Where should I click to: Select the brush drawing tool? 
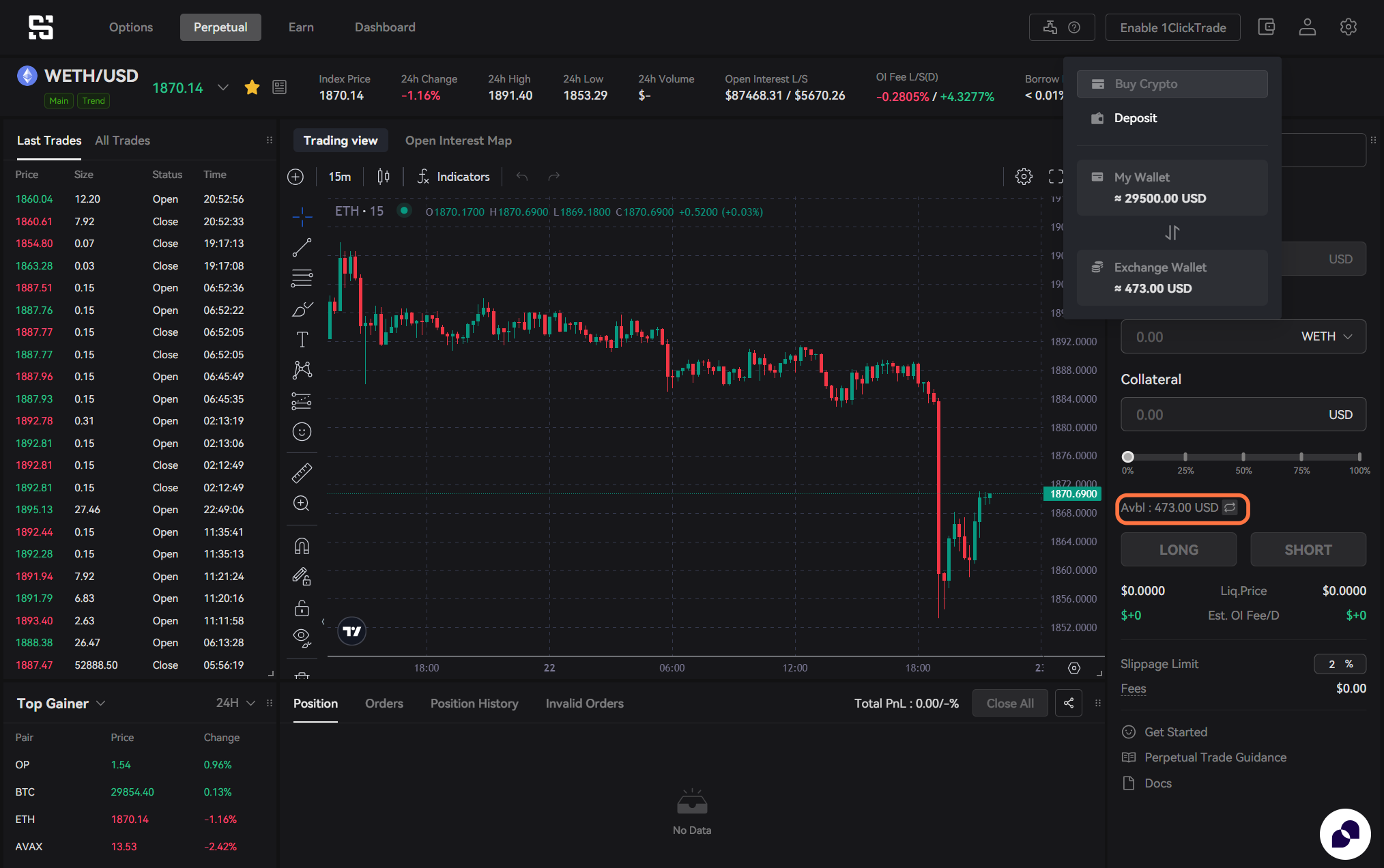pyautogui.click(x=302, y=309)
